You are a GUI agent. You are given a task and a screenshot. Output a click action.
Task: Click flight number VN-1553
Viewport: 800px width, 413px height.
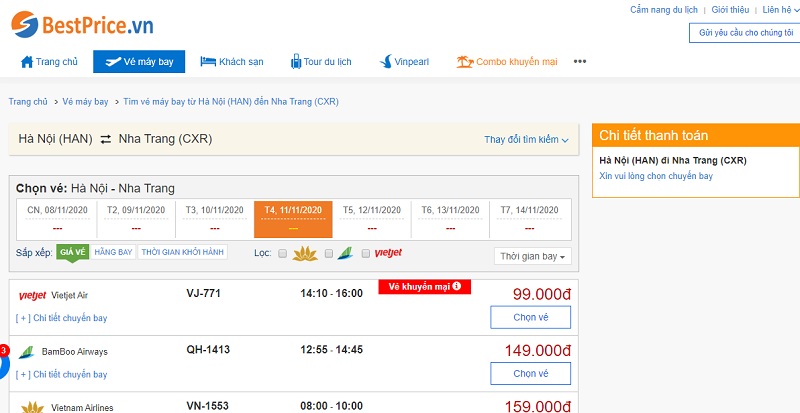coord(208,406)
